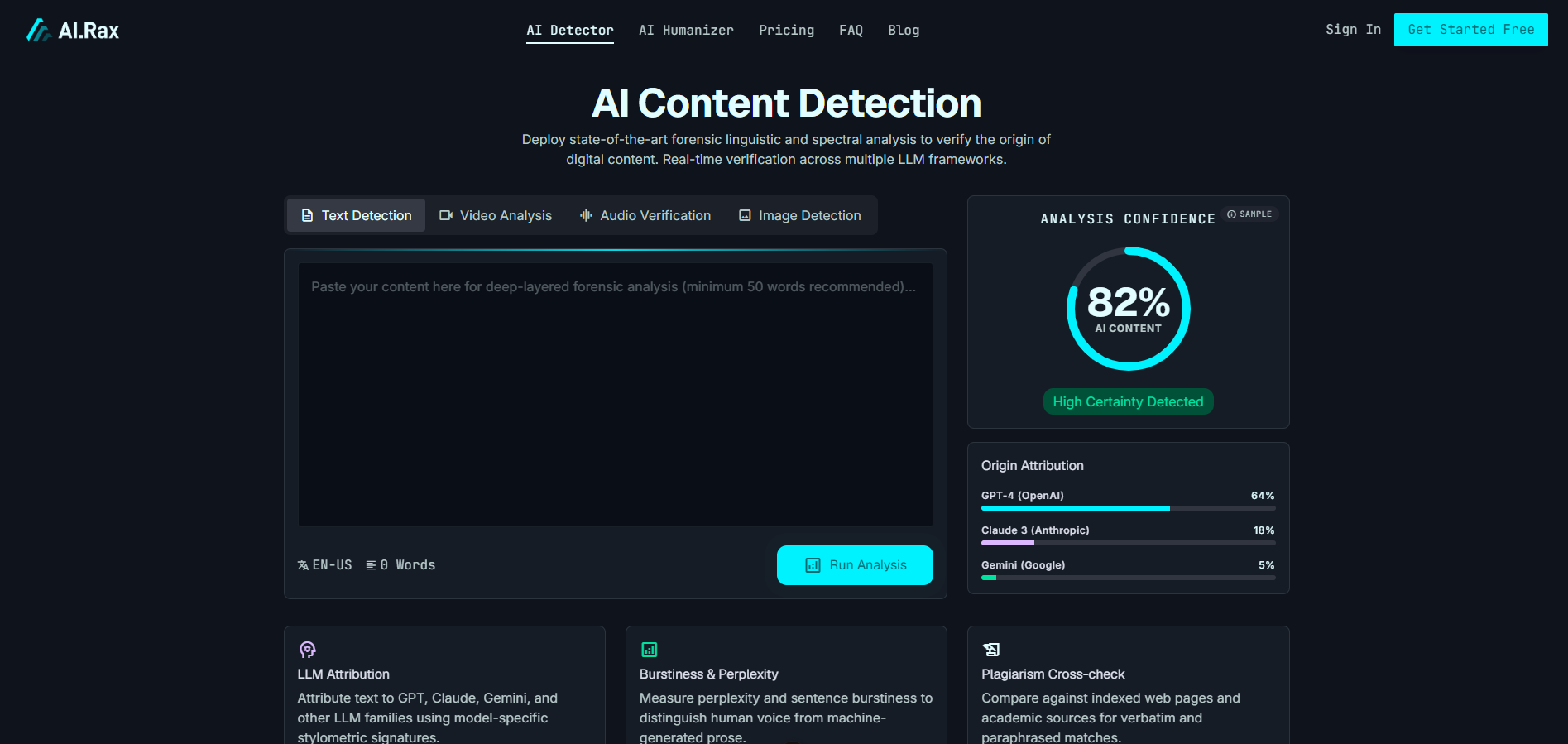This screenshot has width=1568, height=744.
Task: Go to the Pricing page
Action: [x=786, y=30]
